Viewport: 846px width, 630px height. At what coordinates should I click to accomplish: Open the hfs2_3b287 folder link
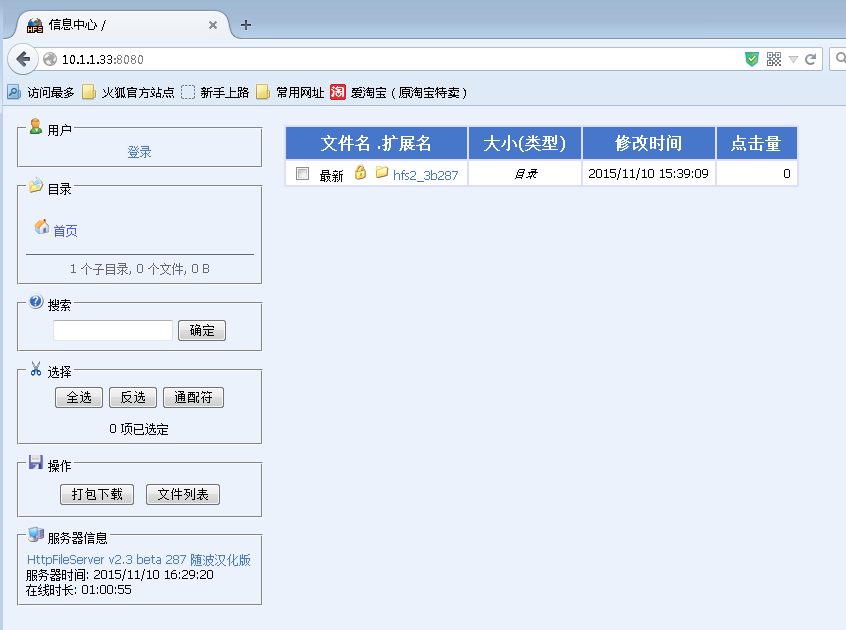point(426,175)
